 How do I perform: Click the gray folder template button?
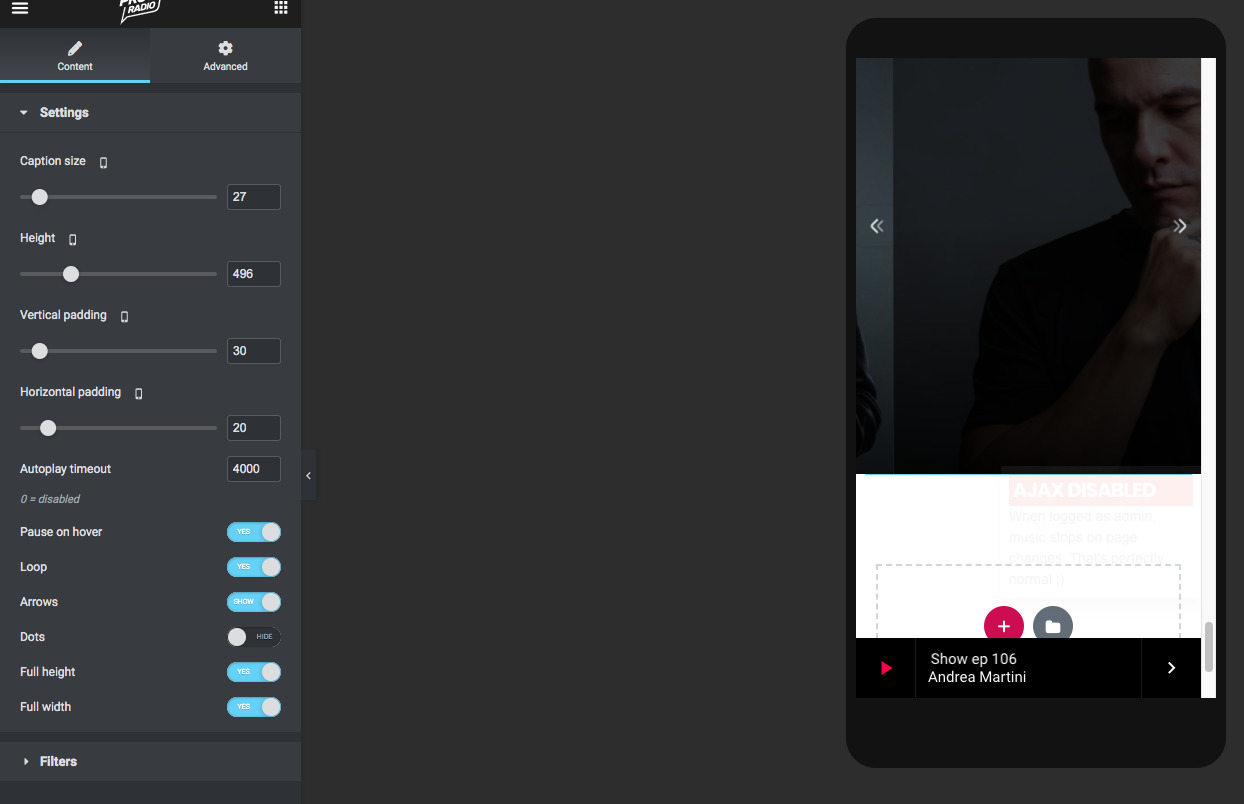[x=1052, y=625]
